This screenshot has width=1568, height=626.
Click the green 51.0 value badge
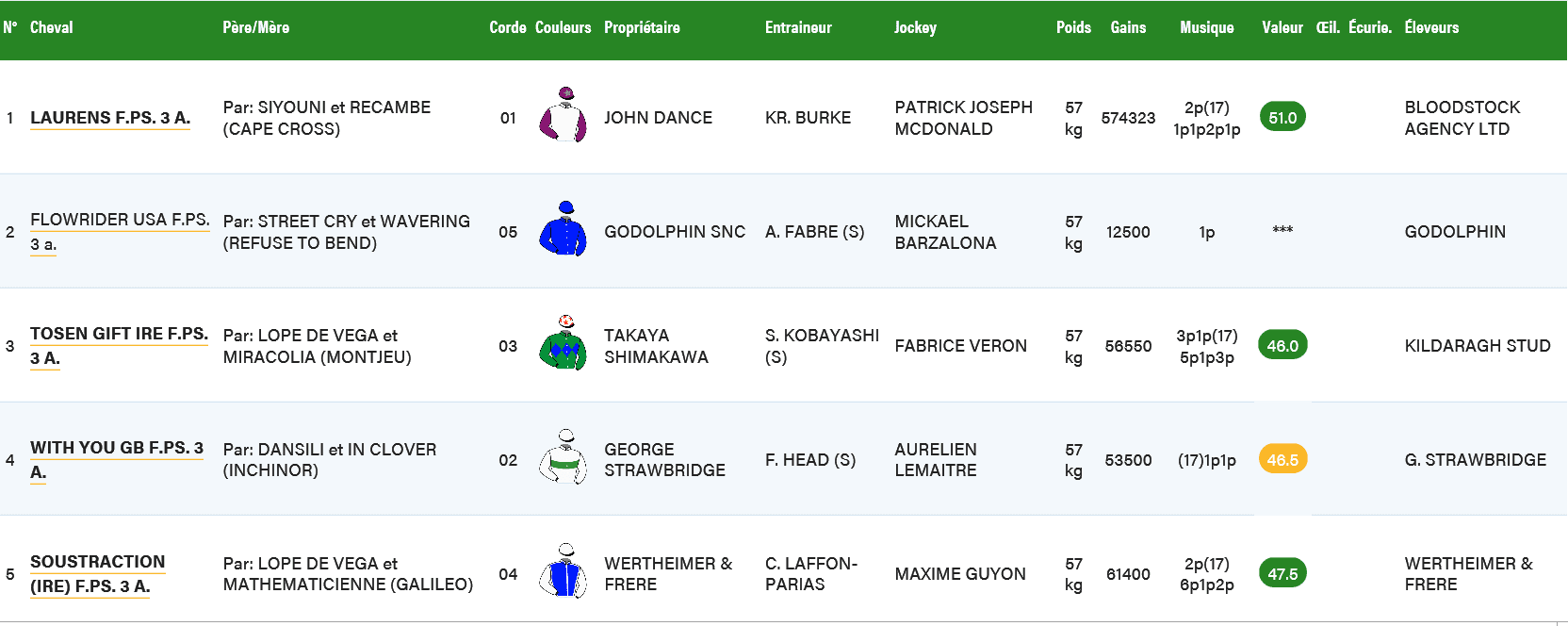pos(1282,117)
